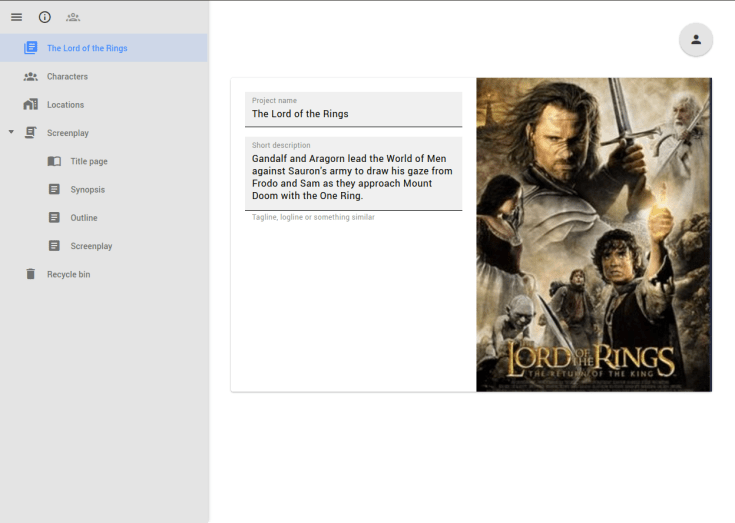Click the Title page book icon
Screen dimensions: 735x523
pos(54,161)
